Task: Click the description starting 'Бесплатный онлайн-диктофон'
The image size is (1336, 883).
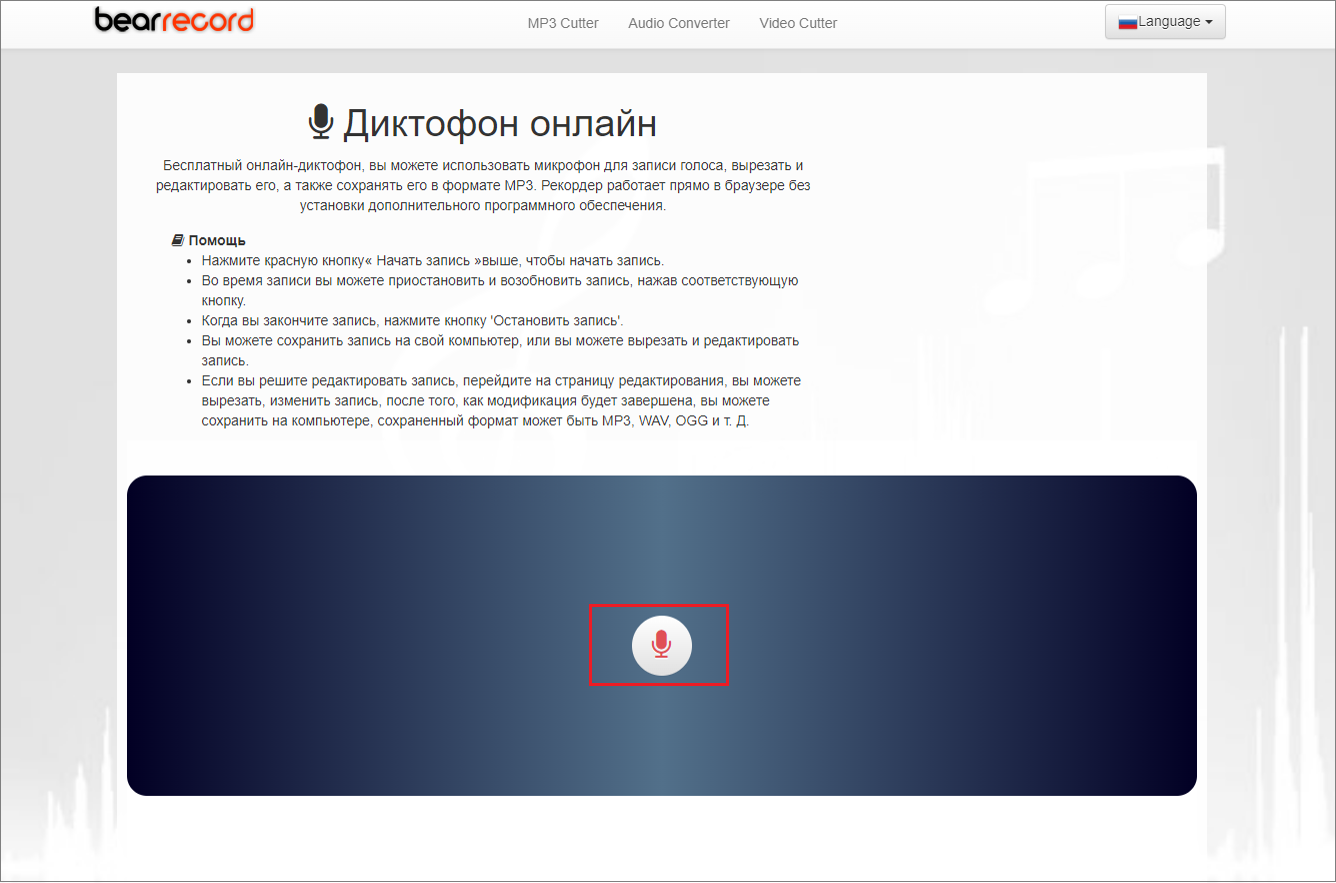Action: click(482, 185)
